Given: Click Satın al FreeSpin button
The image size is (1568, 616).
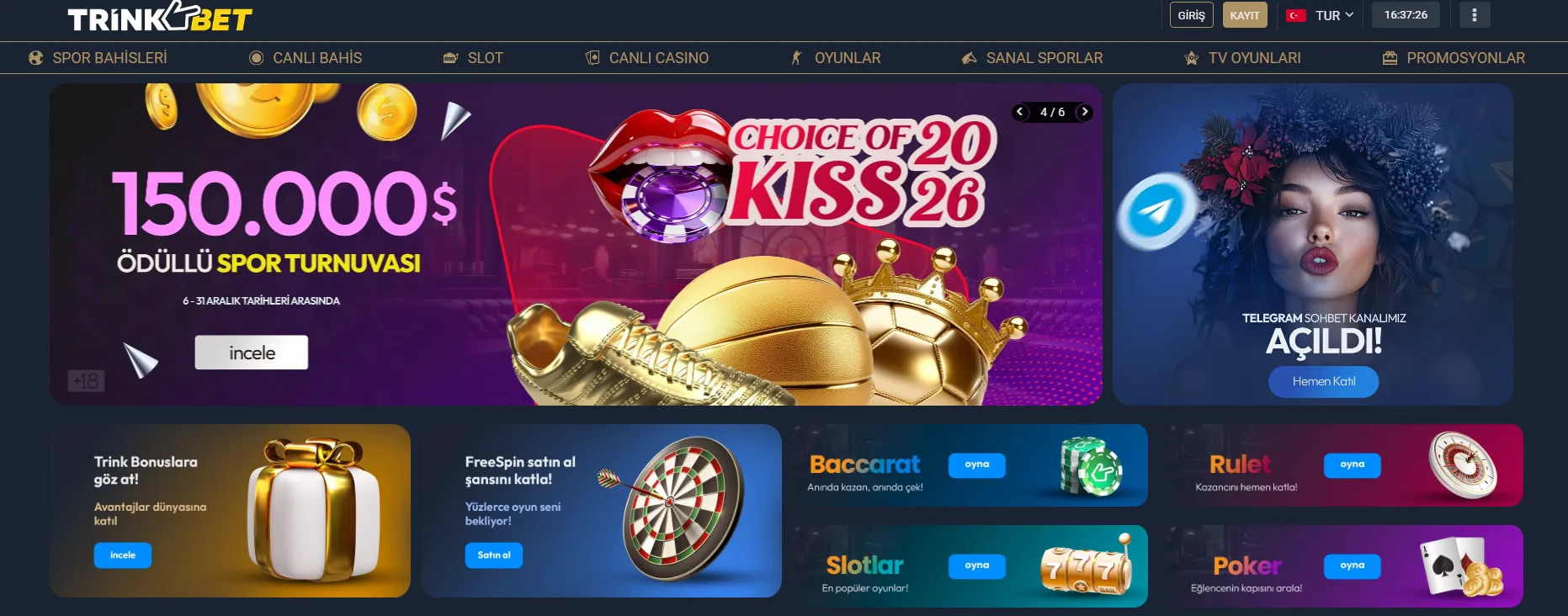Looking at the screenshot, I should point(494,555).
